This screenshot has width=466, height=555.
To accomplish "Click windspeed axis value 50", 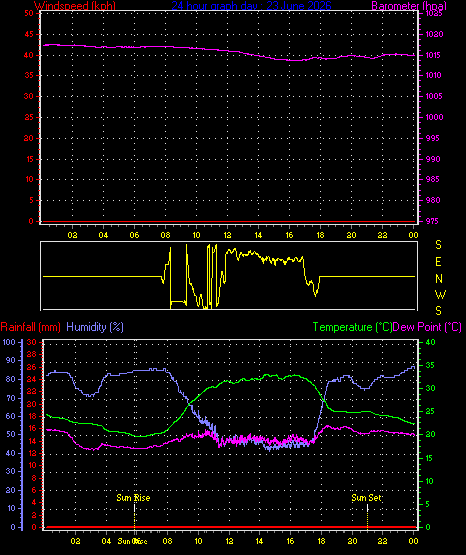I will point(29,13).
